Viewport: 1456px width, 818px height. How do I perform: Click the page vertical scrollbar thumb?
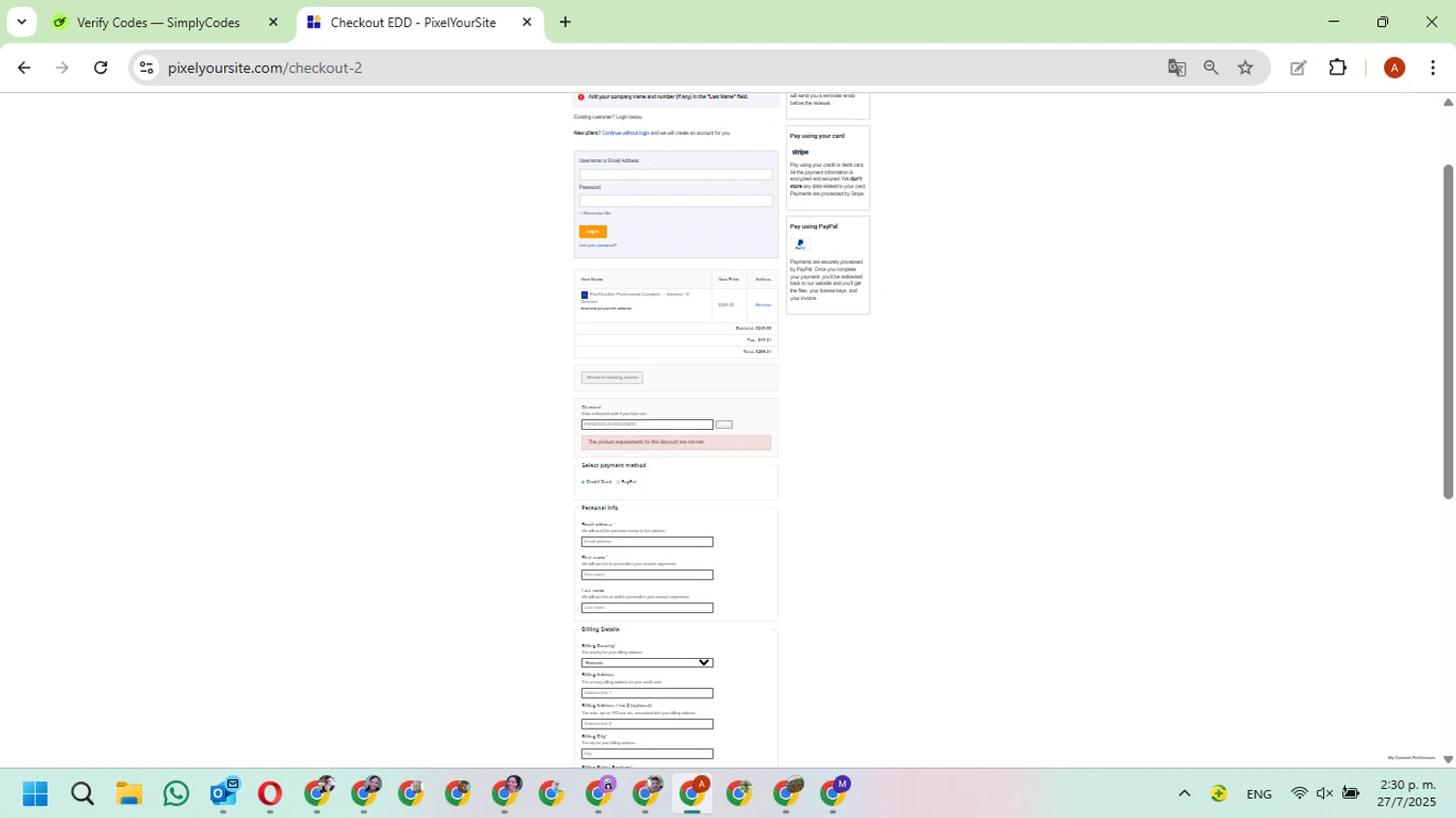click(1448, 332)
